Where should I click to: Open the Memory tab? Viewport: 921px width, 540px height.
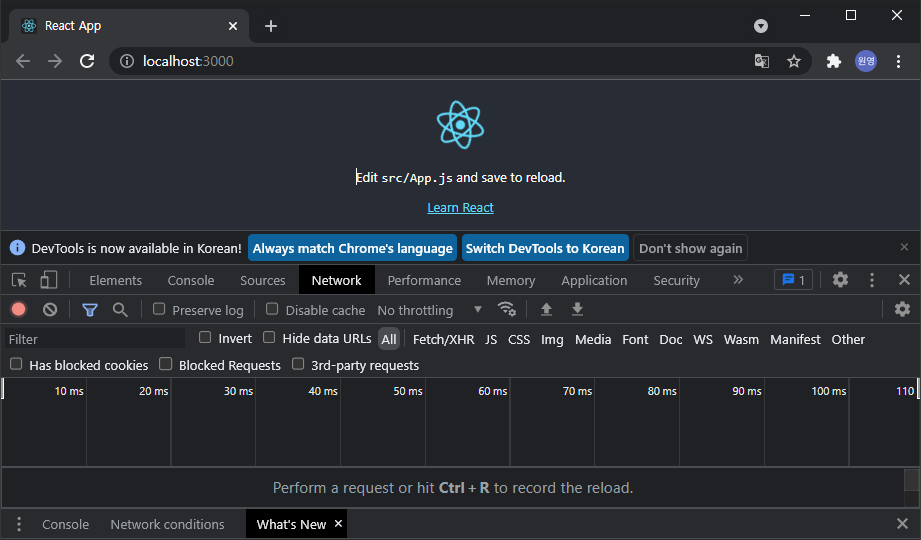click(511, 280)
